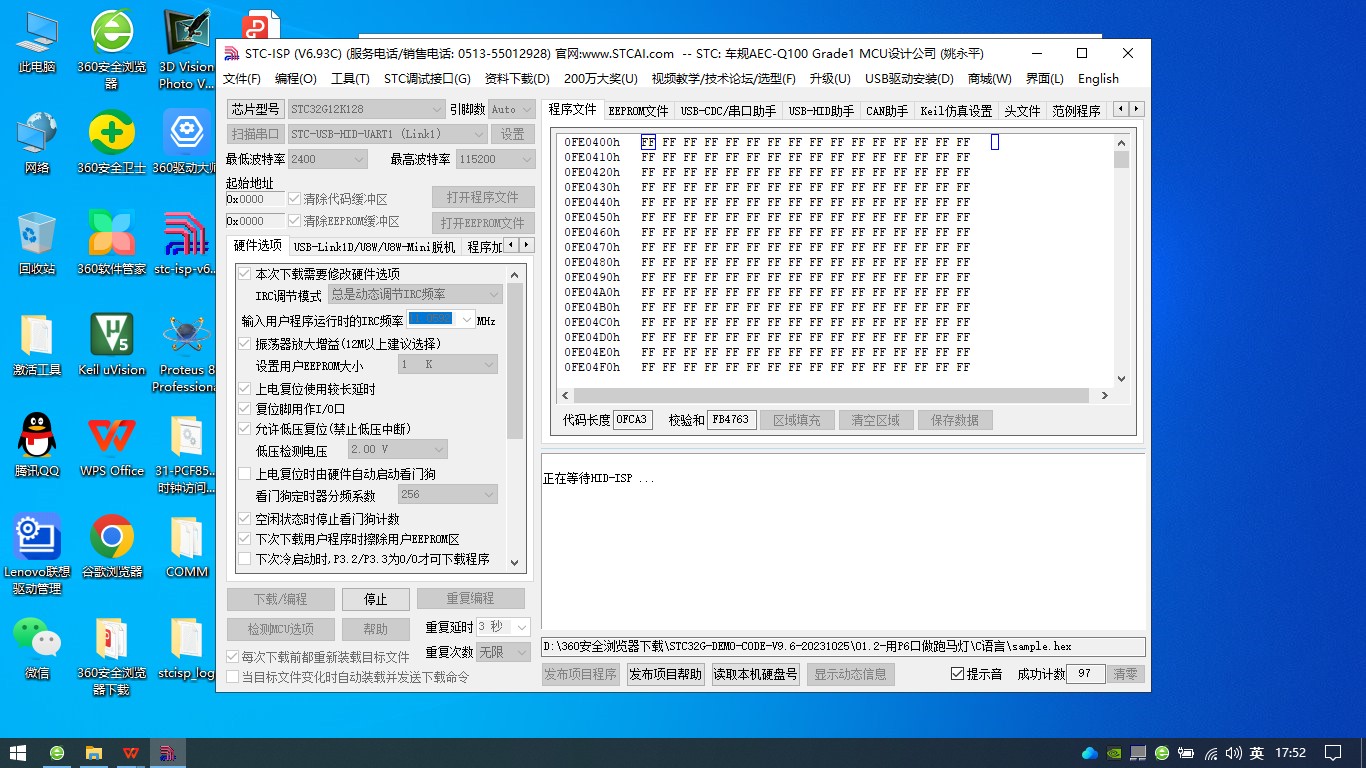Open the 最高波特率 115200 dropdown
This screenshot has width=1366, height=768.
(x=495, y=159)
